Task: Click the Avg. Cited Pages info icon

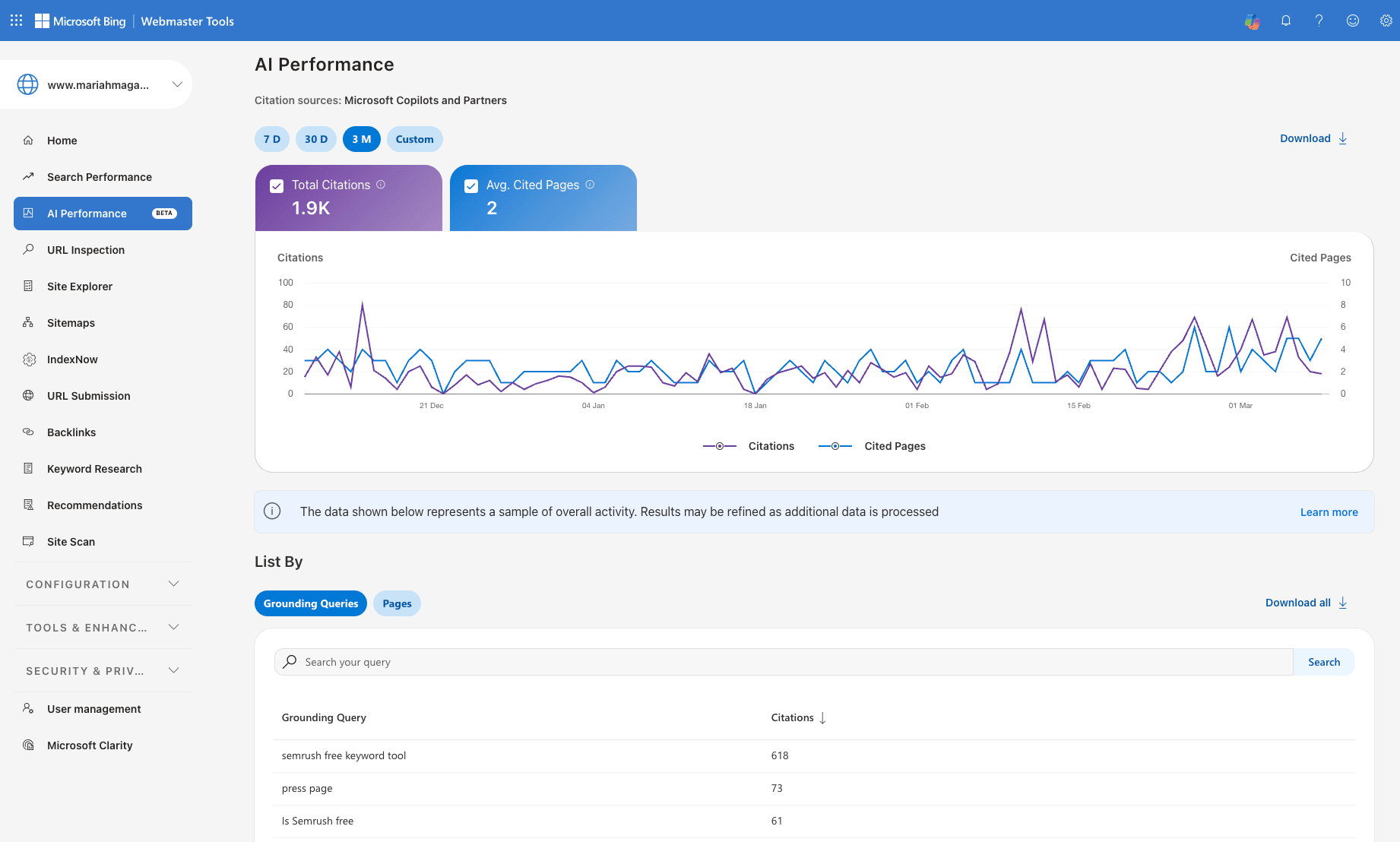Action: click(590, 185)
